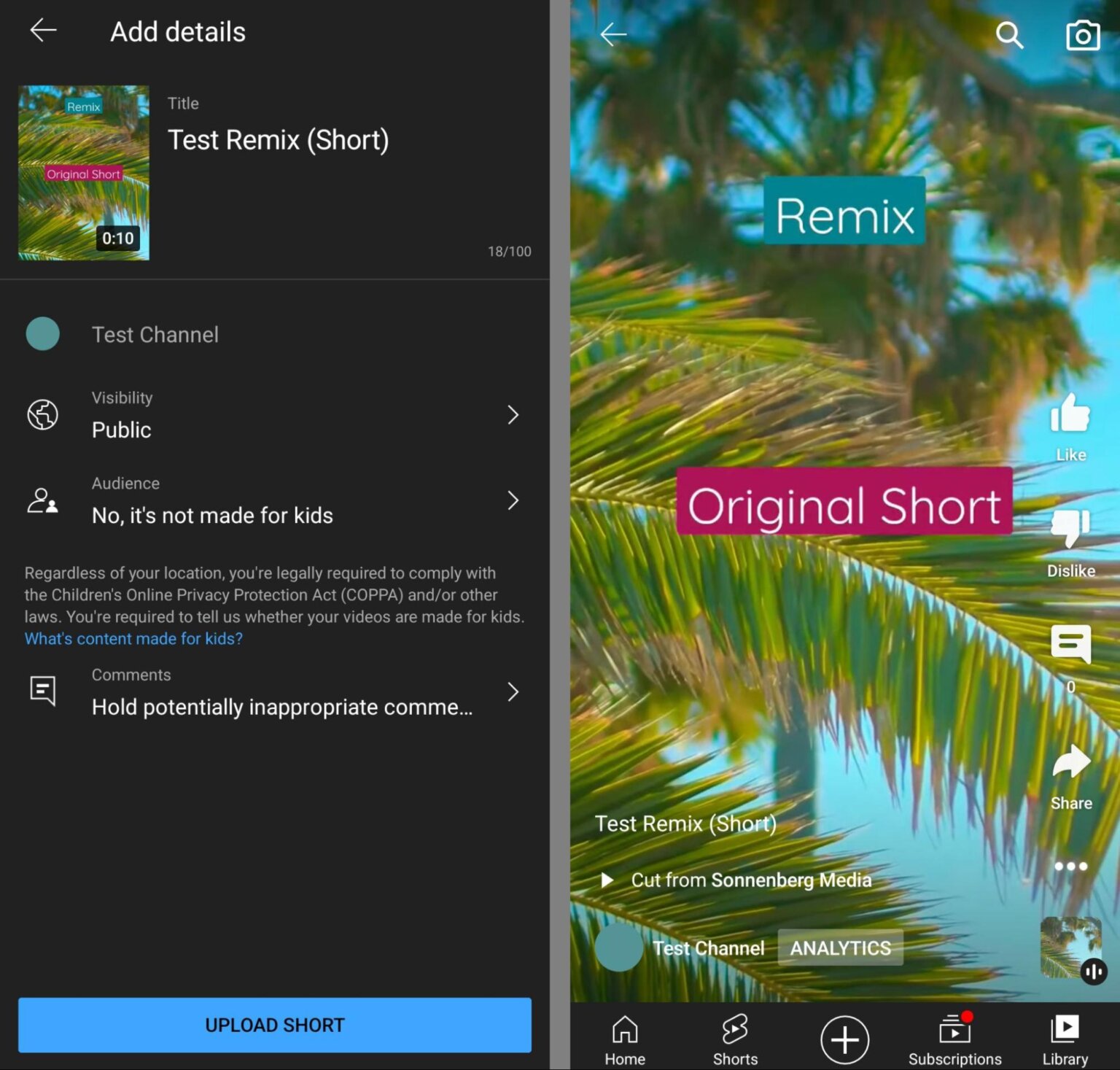Open the What's content made for kids link
Viewport: 1120px width, 1070px height.
click(133, 638)
